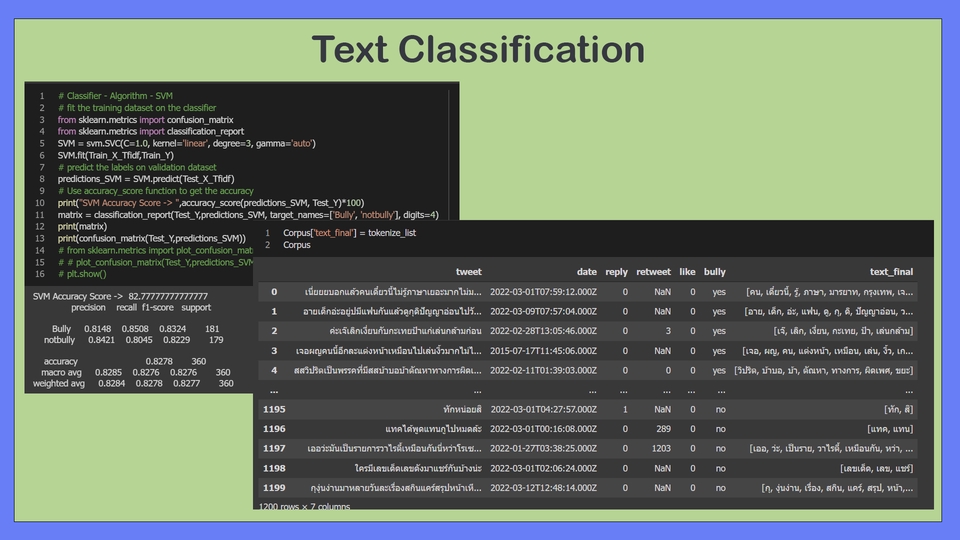The width and height of the screenshot is (960, 540).
Task: Click the SVM accuracy output 82.77777777777777
Action: [x=168, y=296]
